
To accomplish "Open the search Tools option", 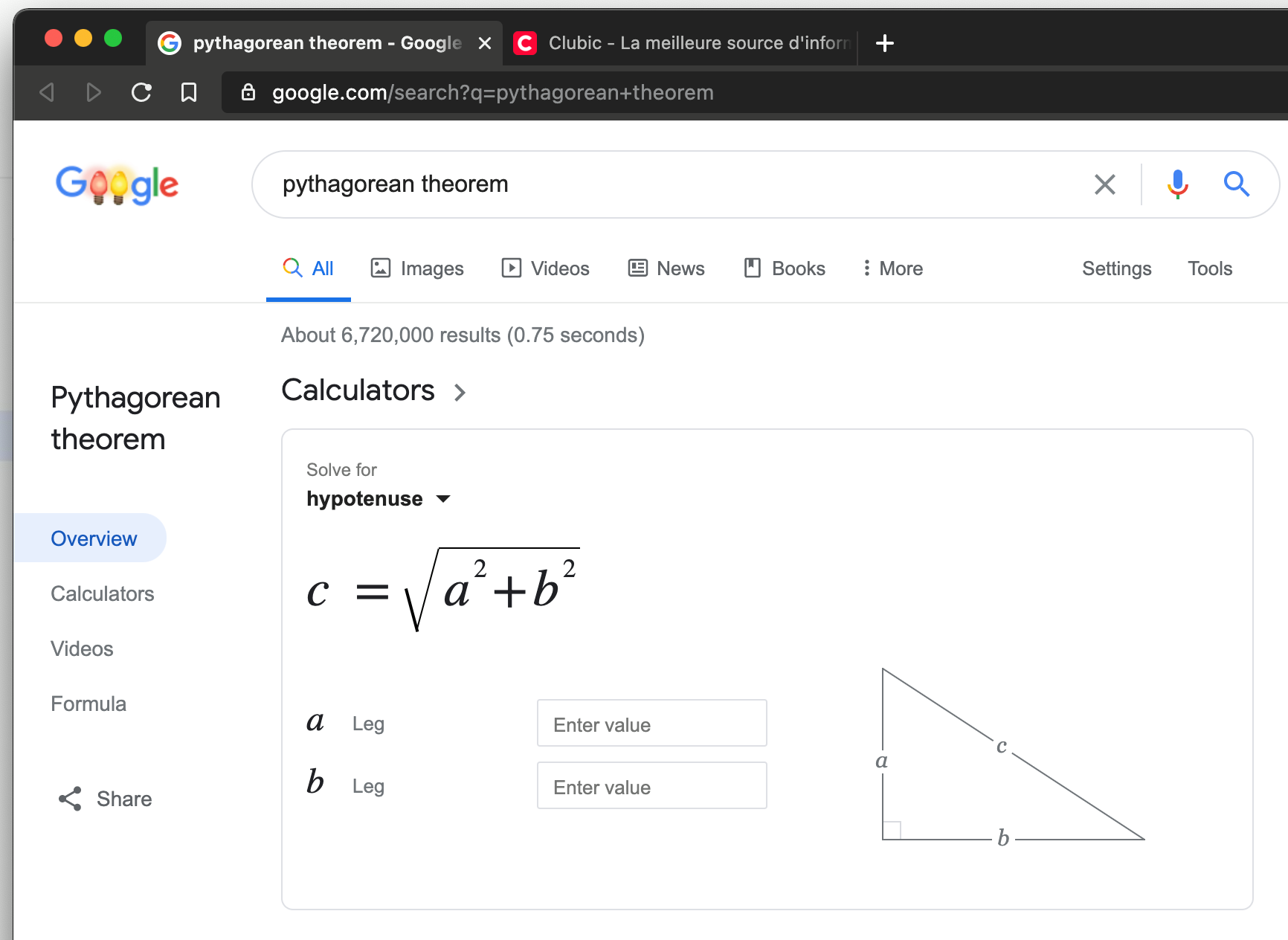I will (1209, 268).
